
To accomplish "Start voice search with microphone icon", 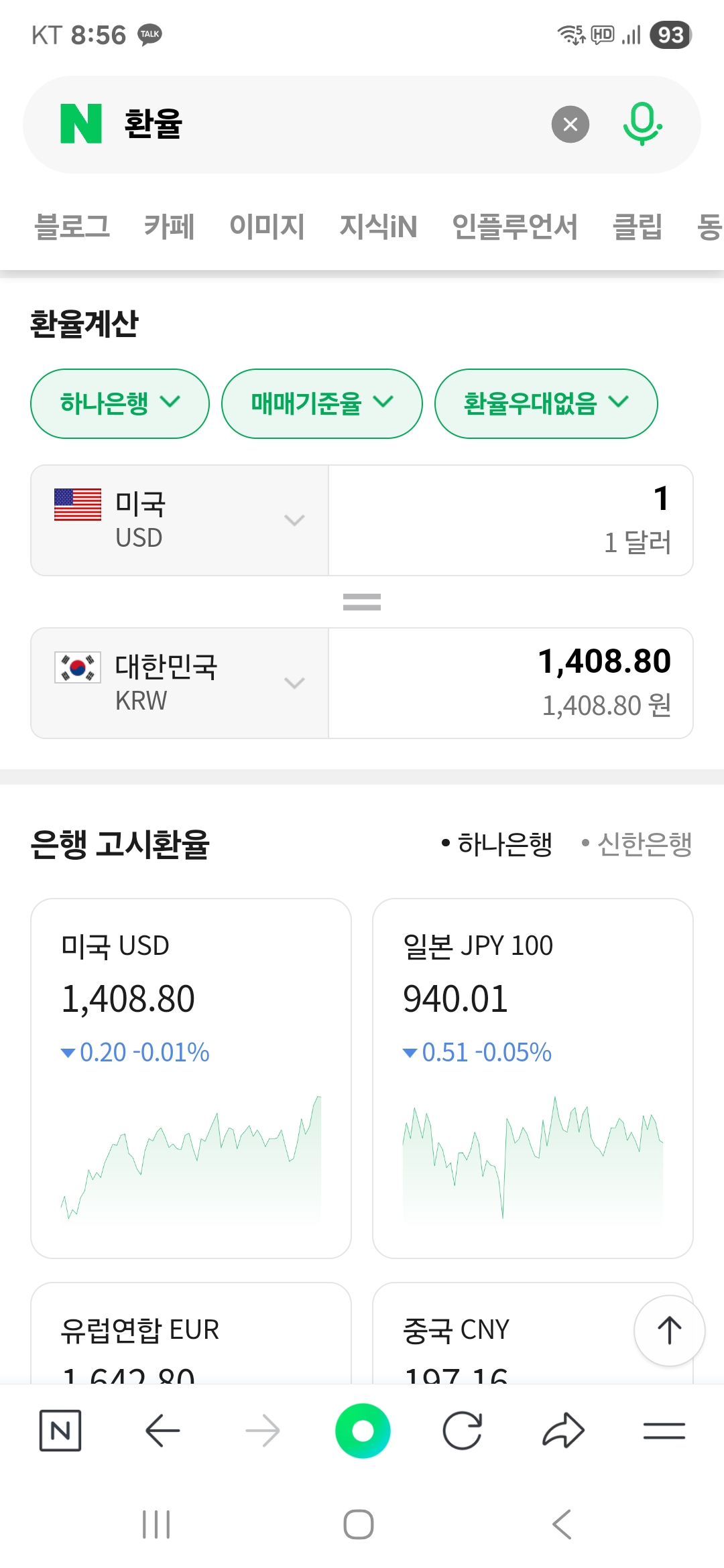I will (642, 124).
